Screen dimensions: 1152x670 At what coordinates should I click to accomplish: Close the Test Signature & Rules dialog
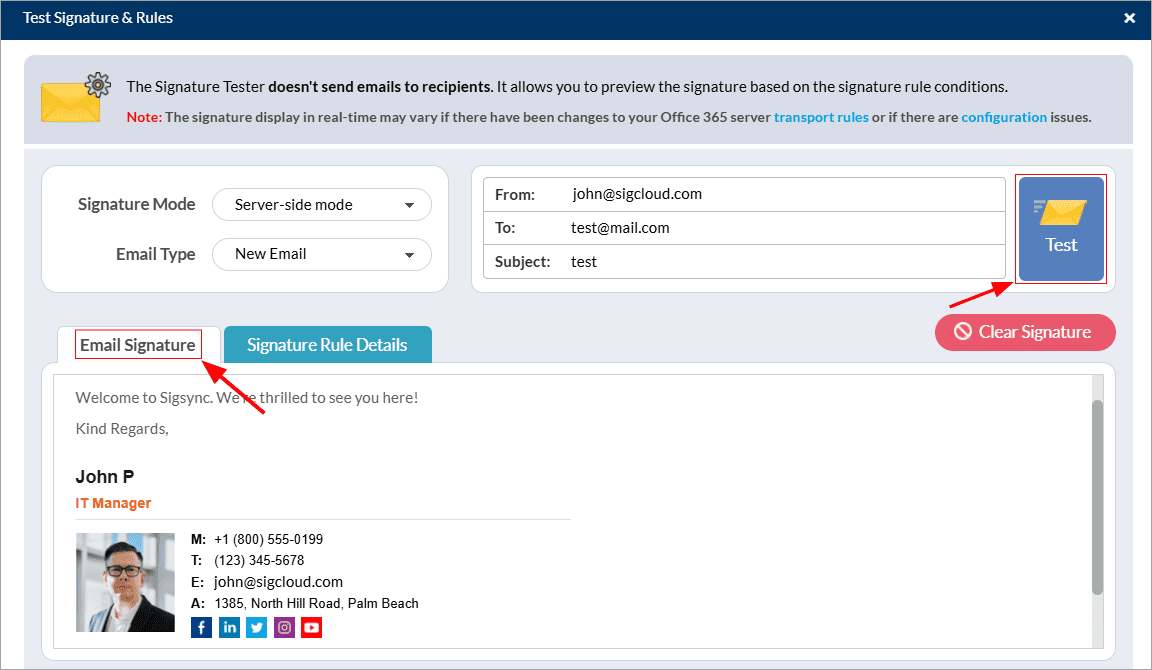[1129, 18]
